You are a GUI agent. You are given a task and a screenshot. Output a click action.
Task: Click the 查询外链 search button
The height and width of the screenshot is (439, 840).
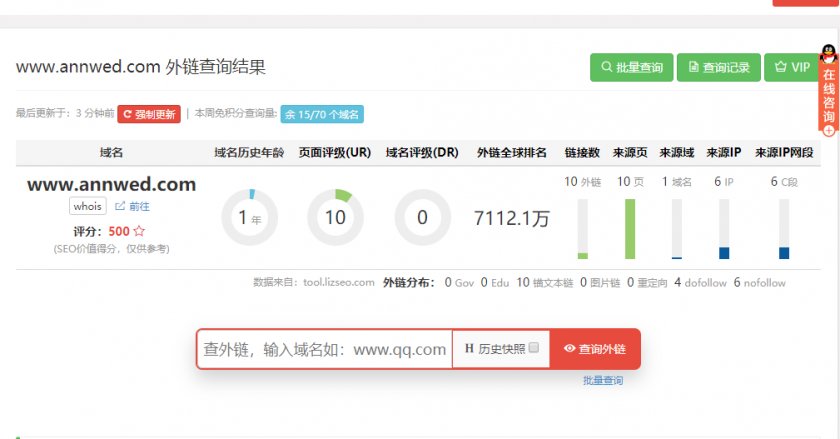(x=595, y=349)
